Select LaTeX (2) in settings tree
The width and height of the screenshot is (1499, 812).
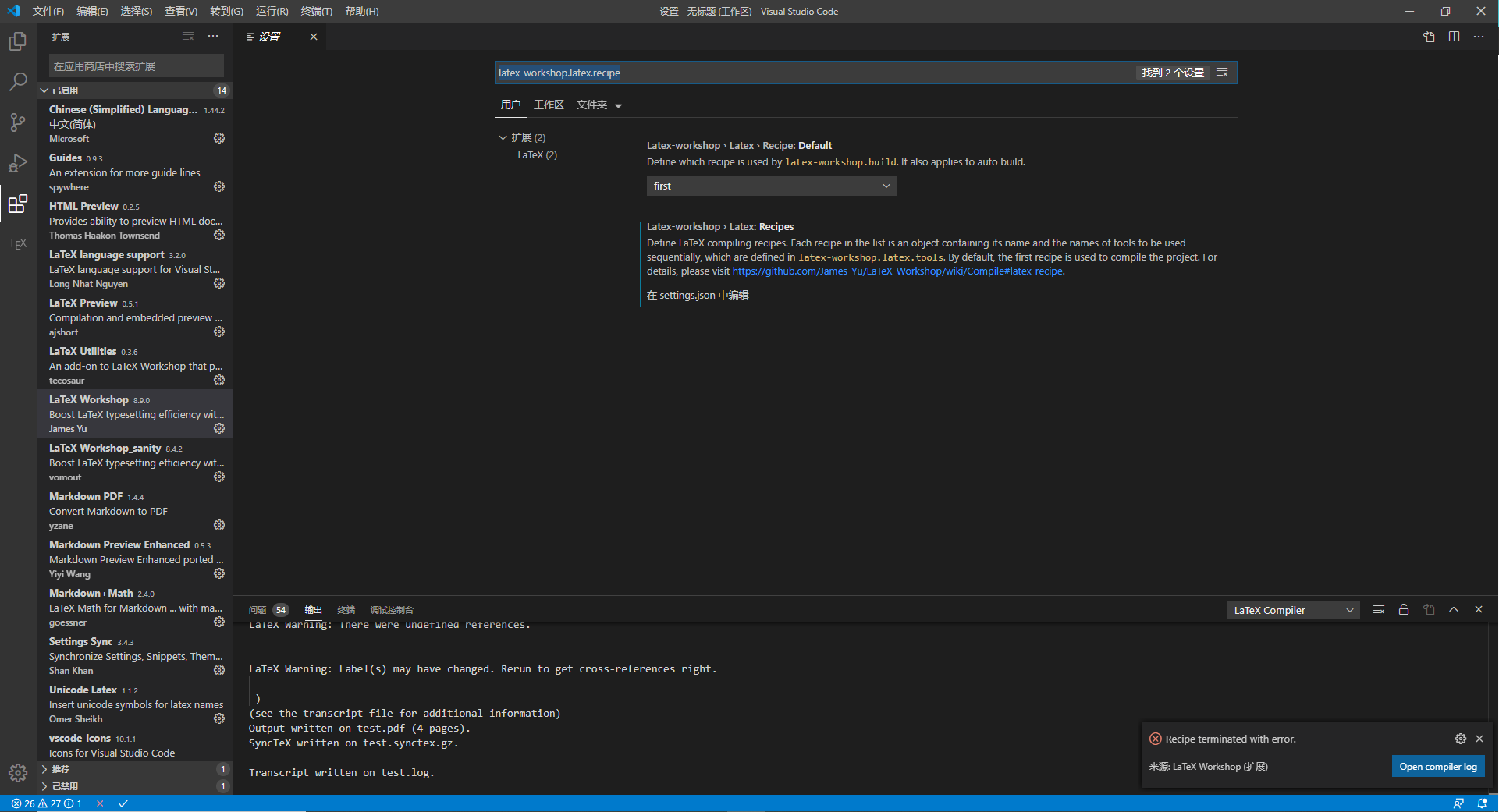[x=537, y=155]
